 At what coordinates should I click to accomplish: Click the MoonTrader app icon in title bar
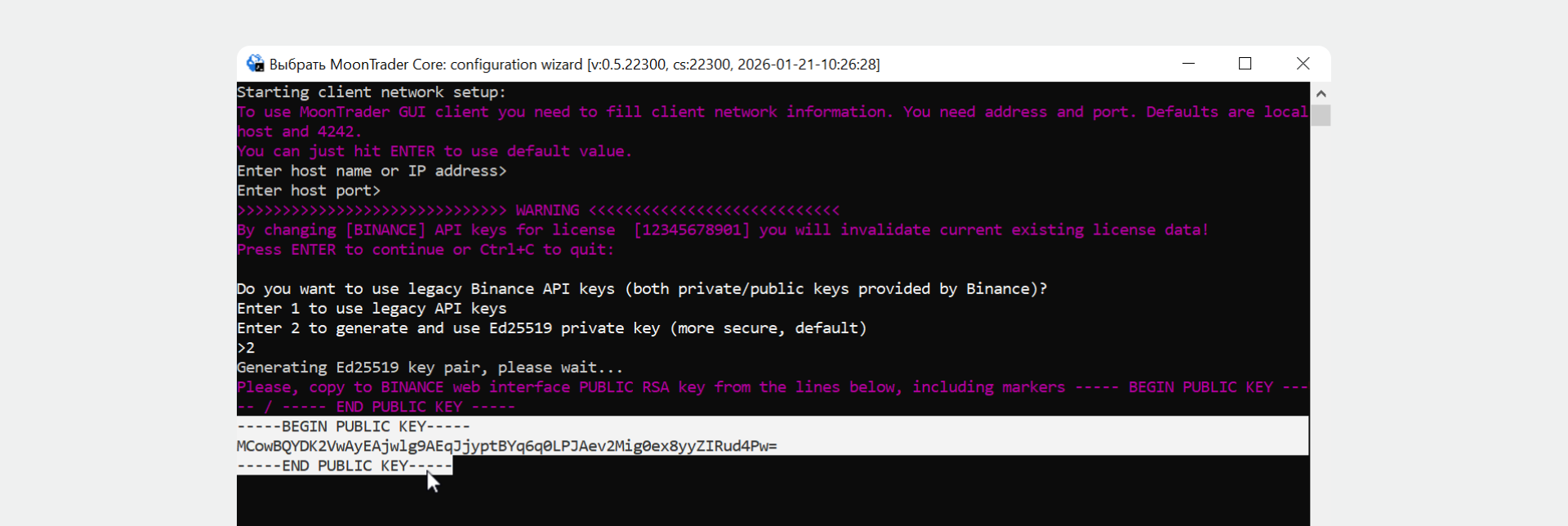pyautogui.click(x=255, y=64)
